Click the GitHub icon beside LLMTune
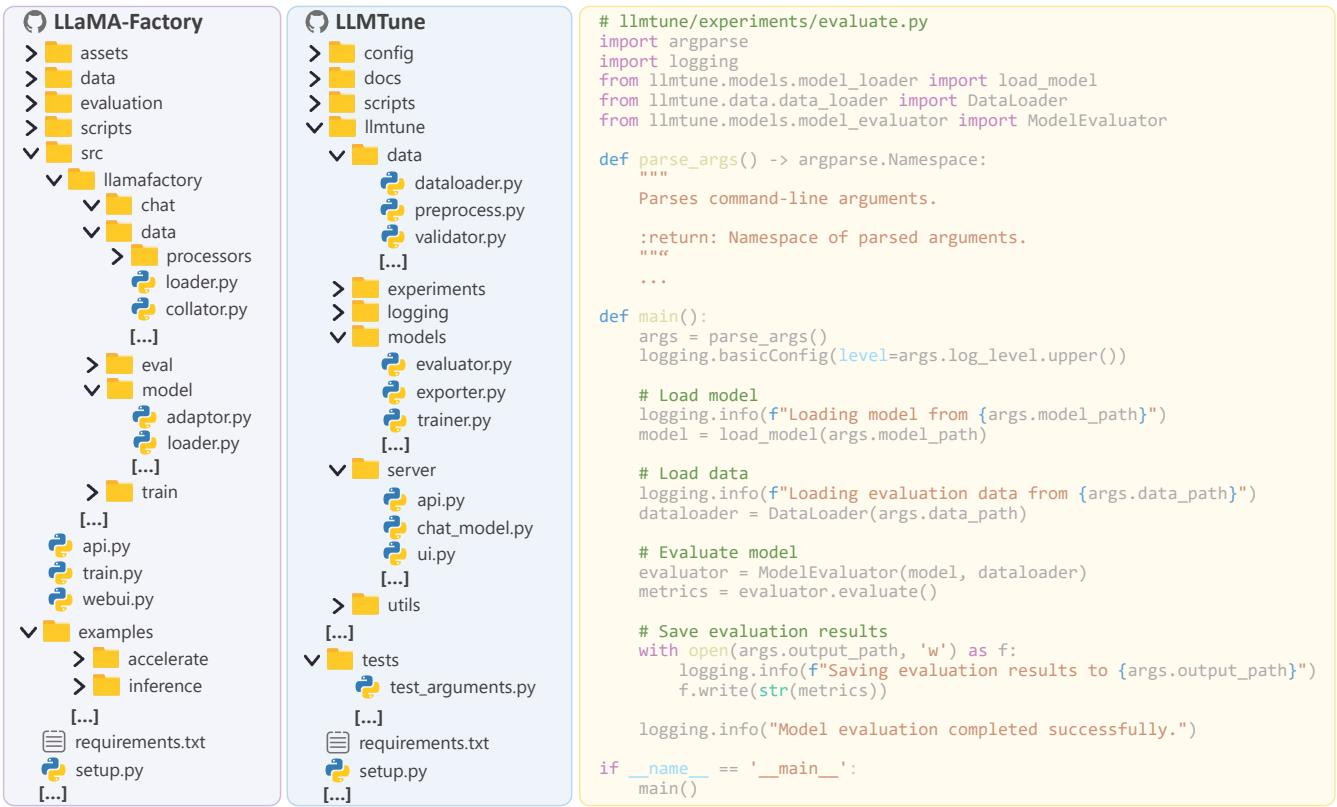The width and height of the screenshot is (1337, 807). point(317,23)
